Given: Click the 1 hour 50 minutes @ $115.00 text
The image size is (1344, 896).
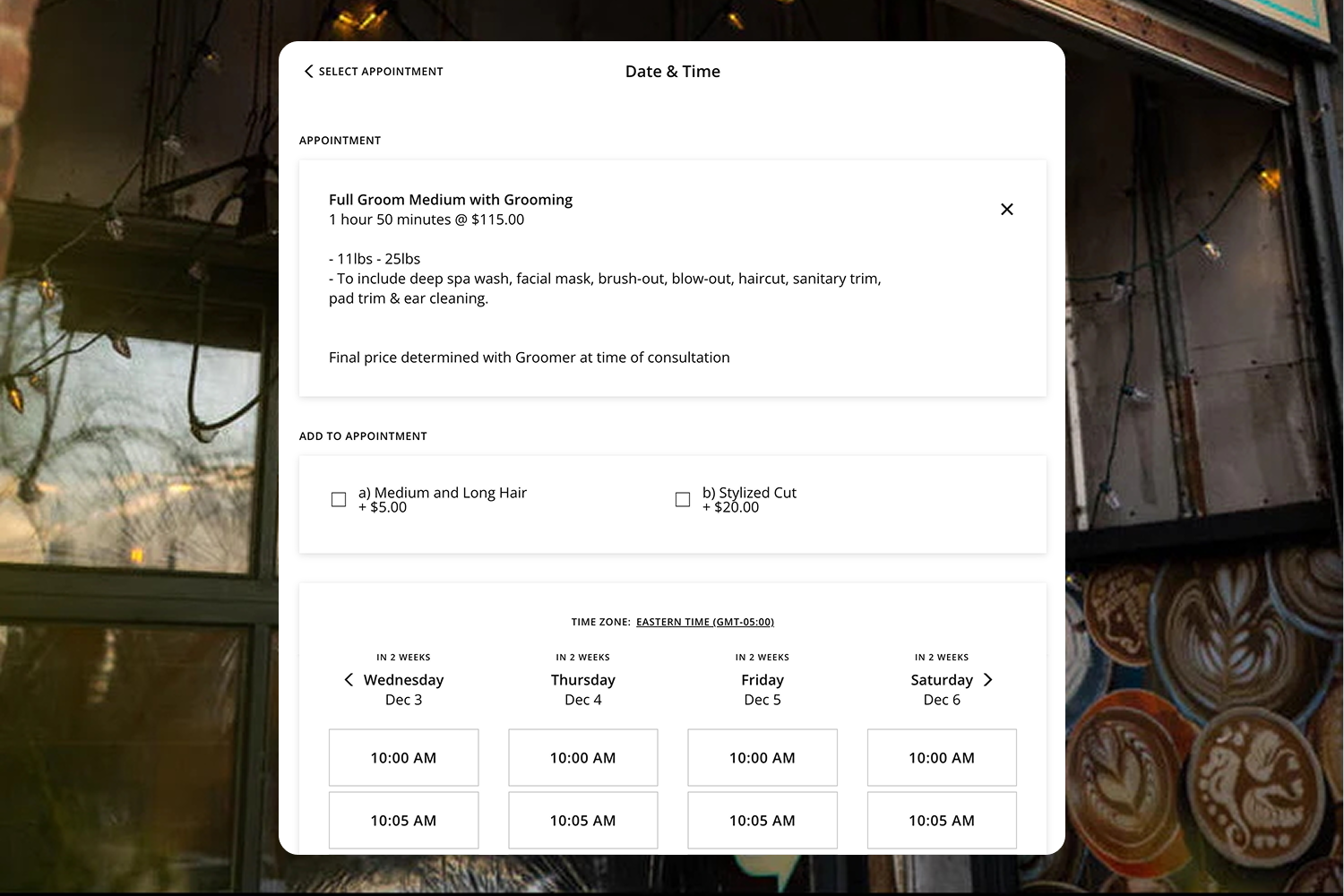Looking at the screenshot, I should click(x=426, y=220).
